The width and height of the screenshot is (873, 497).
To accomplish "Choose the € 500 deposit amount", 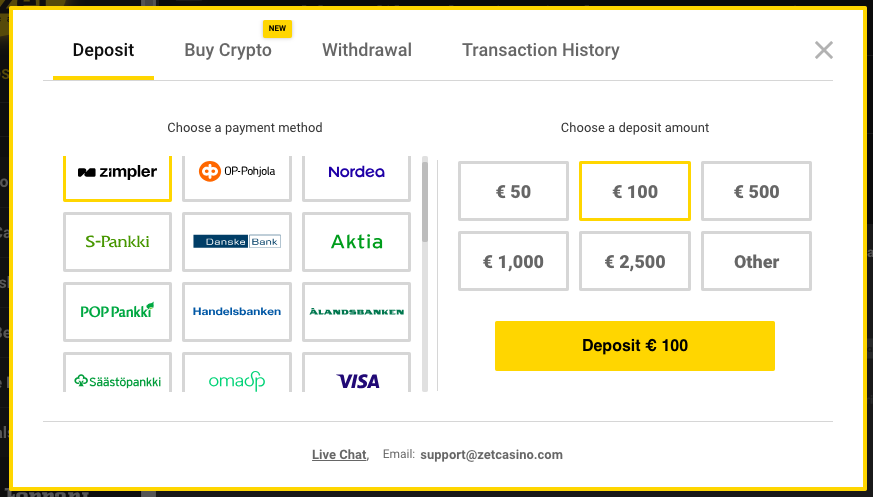I will pos(756,191).
